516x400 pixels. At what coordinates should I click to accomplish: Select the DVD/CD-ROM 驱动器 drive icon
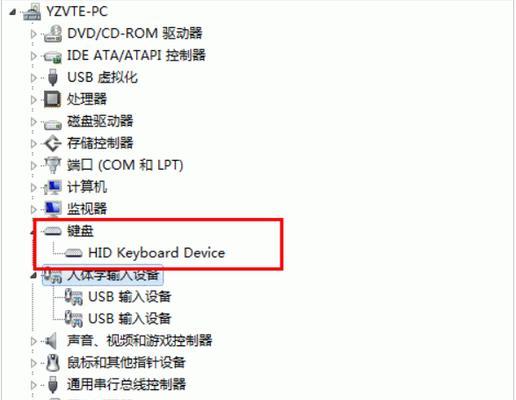(53, 34)
